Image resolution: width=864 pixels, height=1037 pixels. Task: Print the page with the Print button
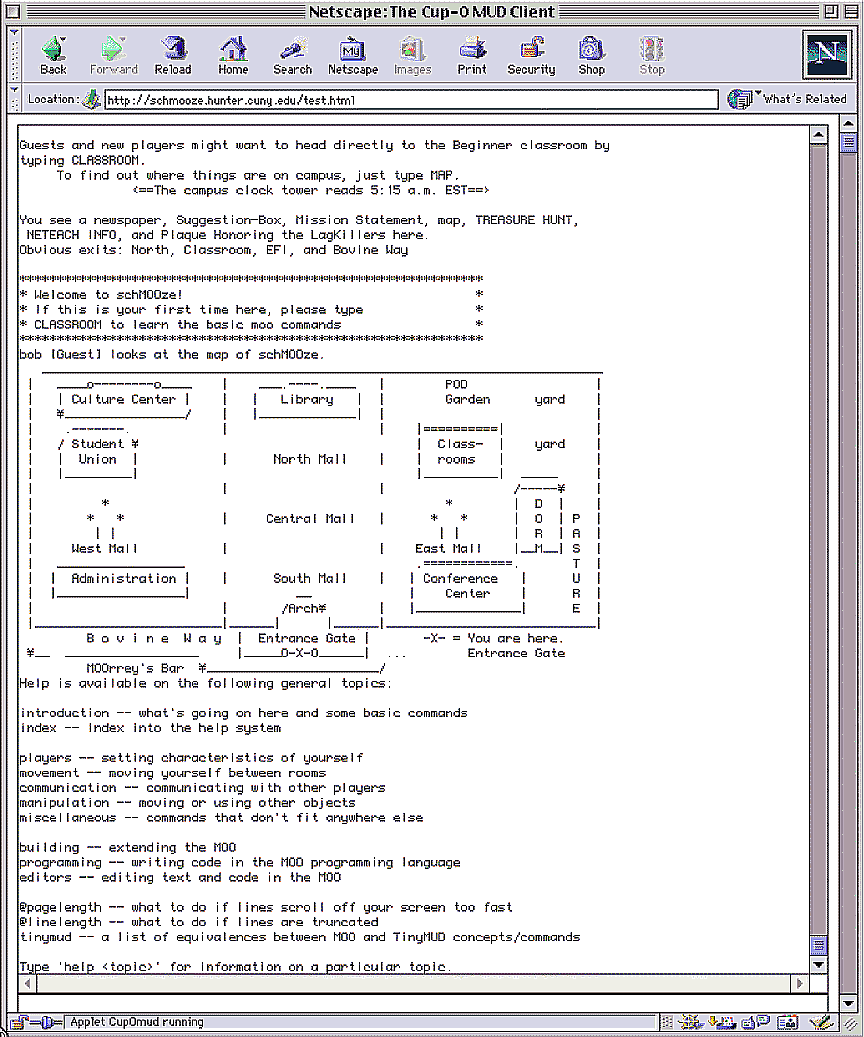(x=472, y=56)
